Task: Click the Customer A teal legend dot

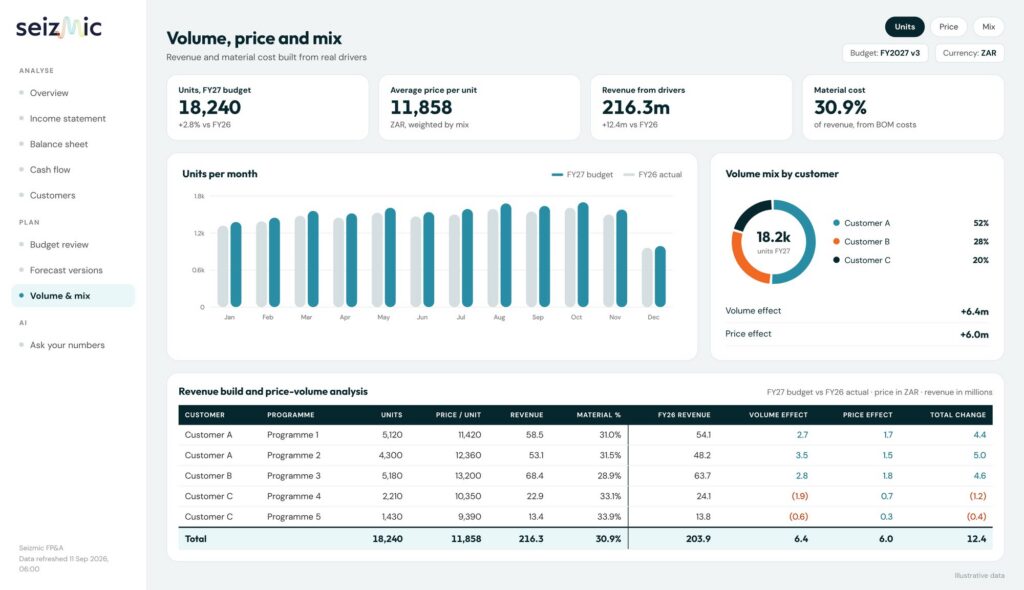Action: 836,223
